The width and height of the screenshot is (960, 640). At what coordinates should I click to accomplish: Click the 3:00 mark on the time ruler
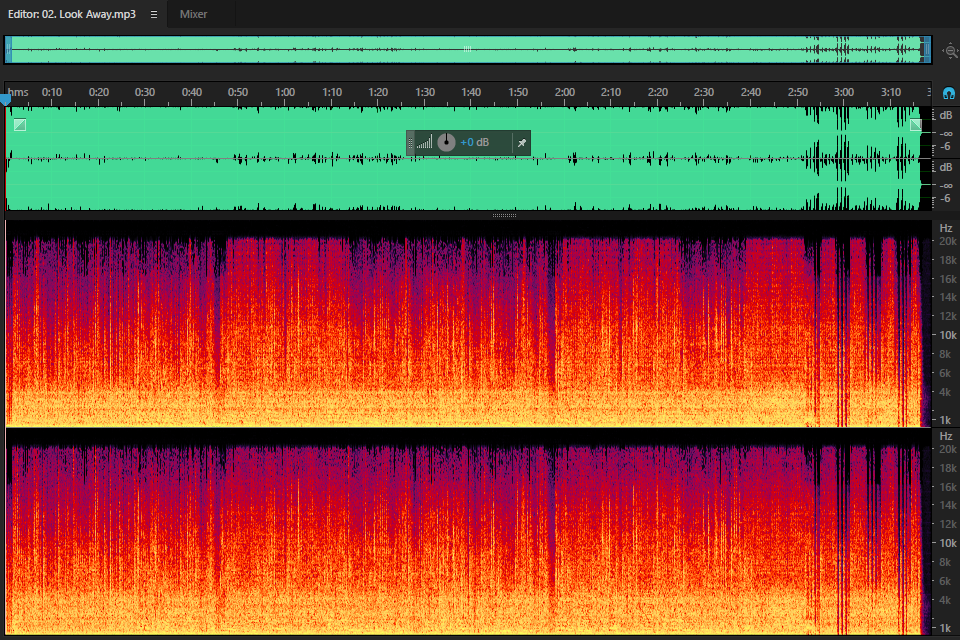point(844,92)
